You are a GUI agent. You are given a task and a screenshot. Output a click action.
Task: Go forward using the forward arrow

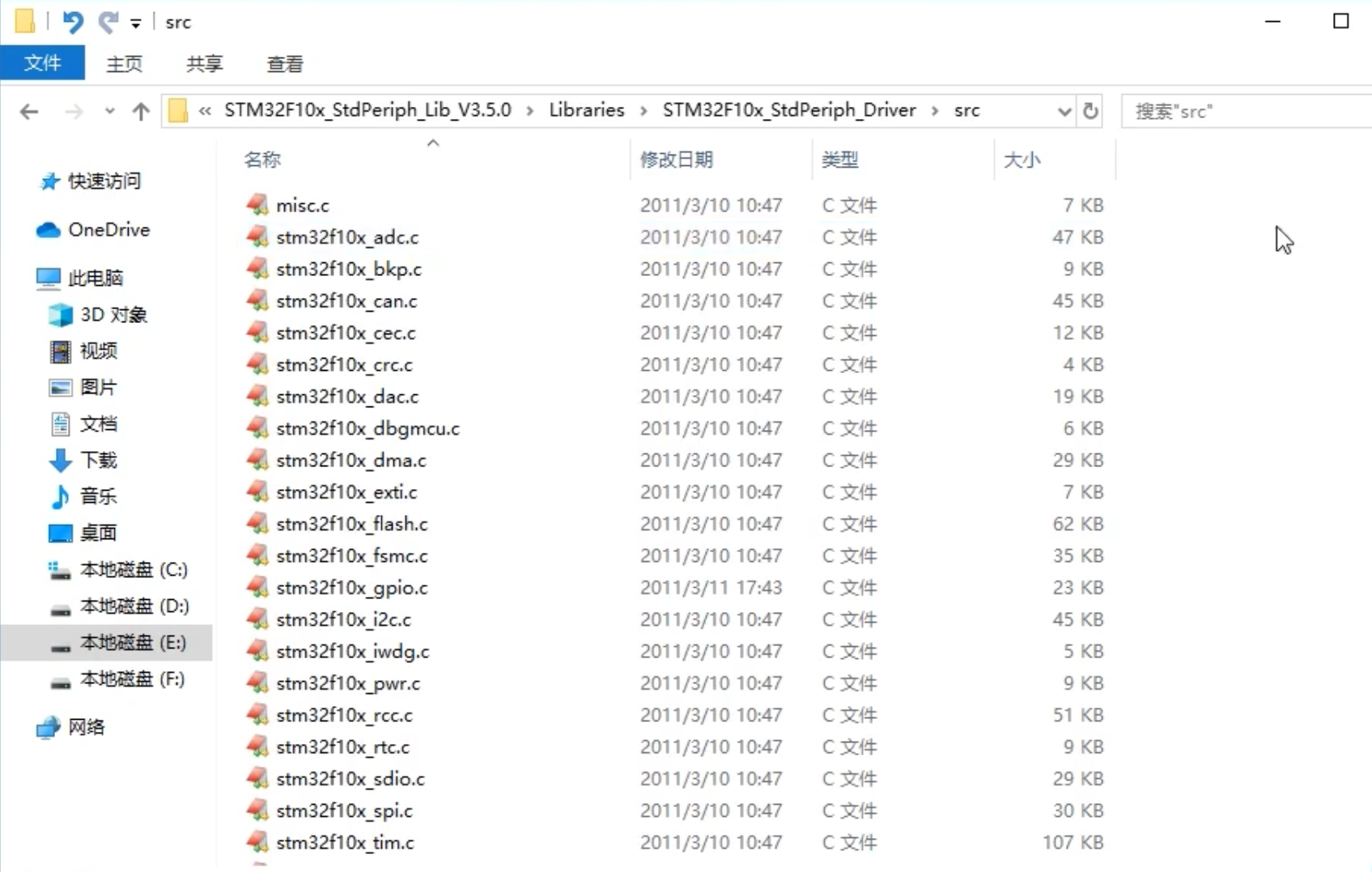pyautogui.click(x=74, y=111)
